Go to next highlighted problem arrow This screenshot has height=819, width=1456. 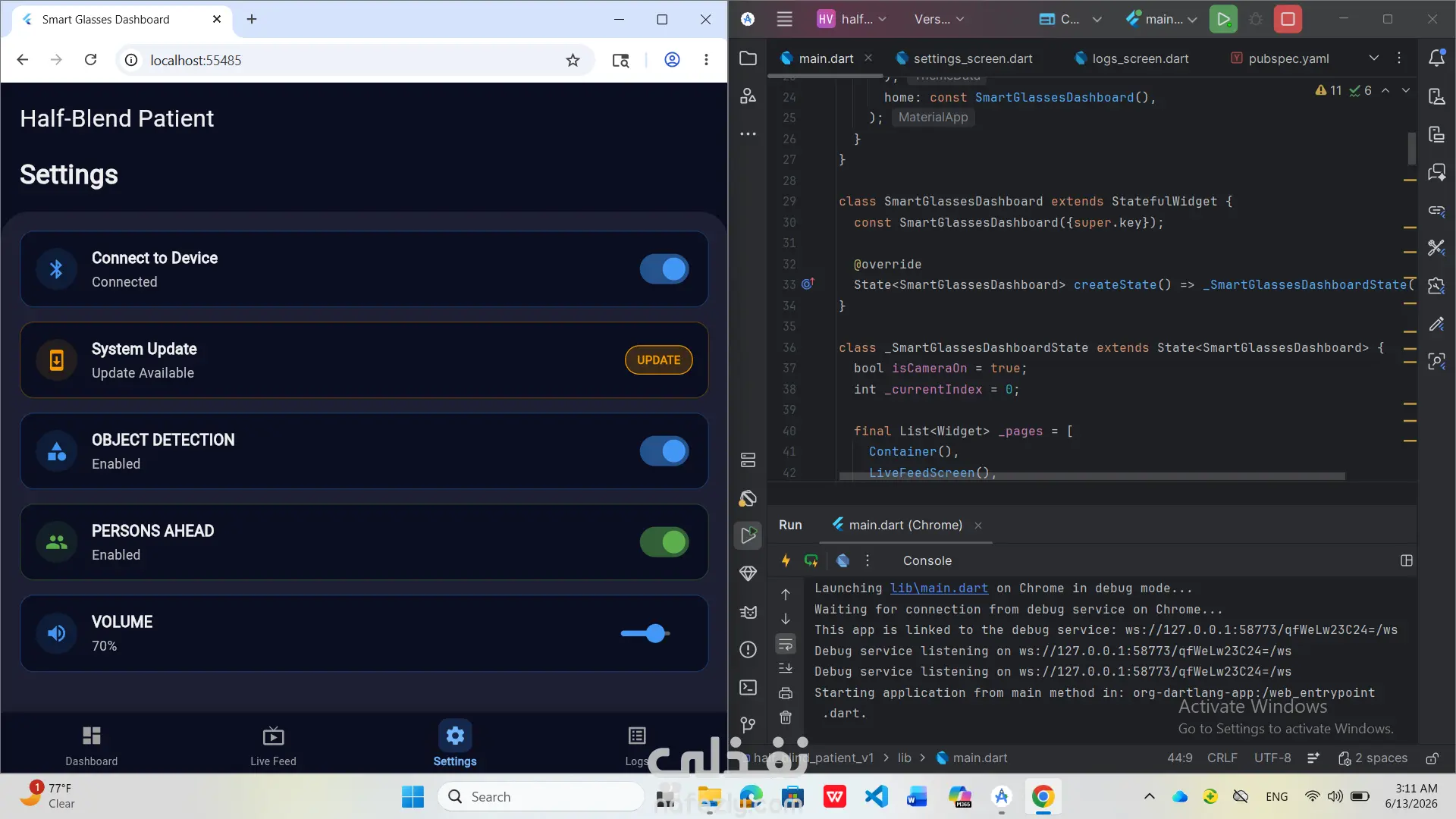pos(1406,90)
